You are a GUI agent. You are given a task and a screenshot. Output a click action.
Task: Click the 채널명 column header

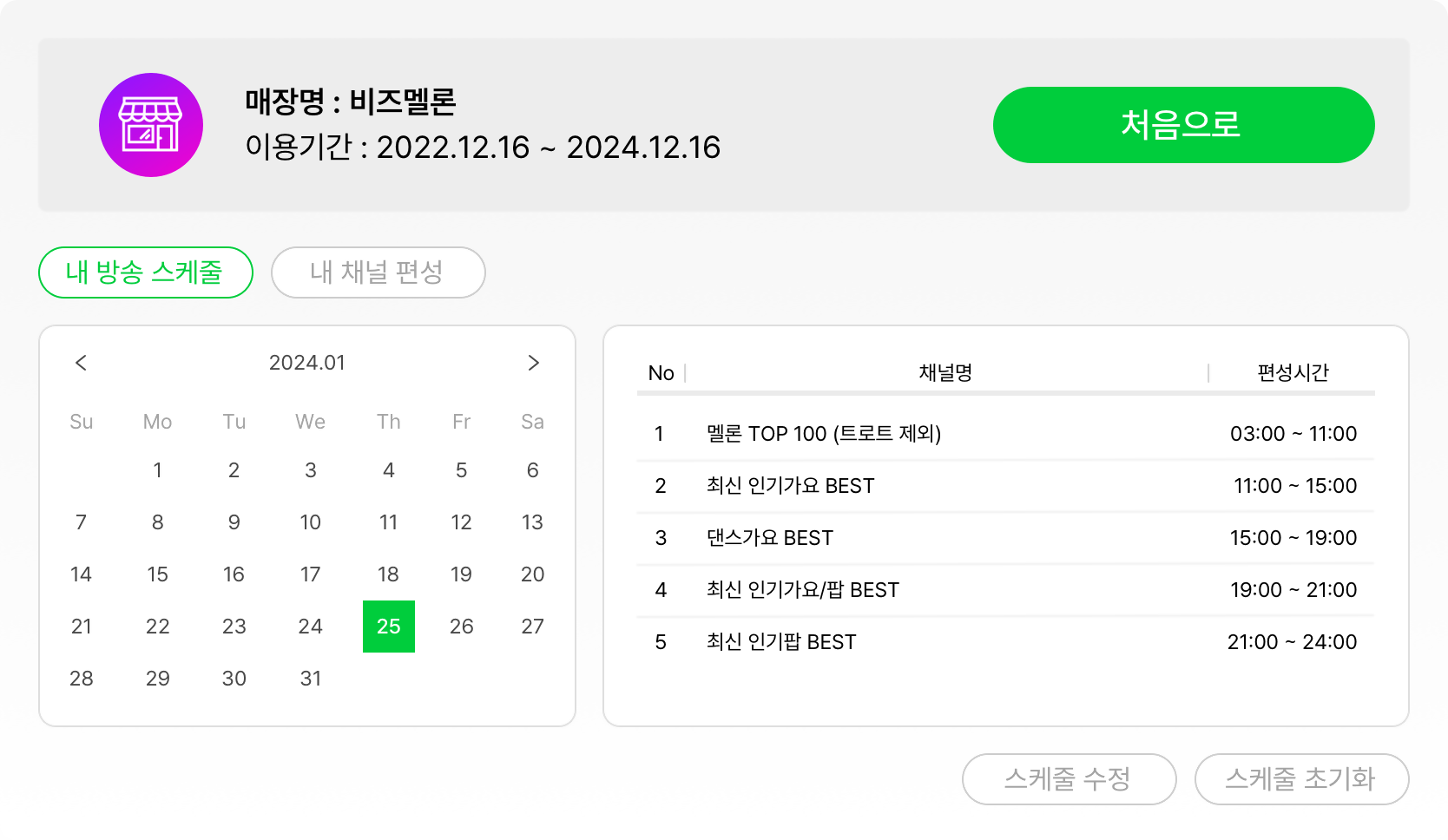pos(945,373)
